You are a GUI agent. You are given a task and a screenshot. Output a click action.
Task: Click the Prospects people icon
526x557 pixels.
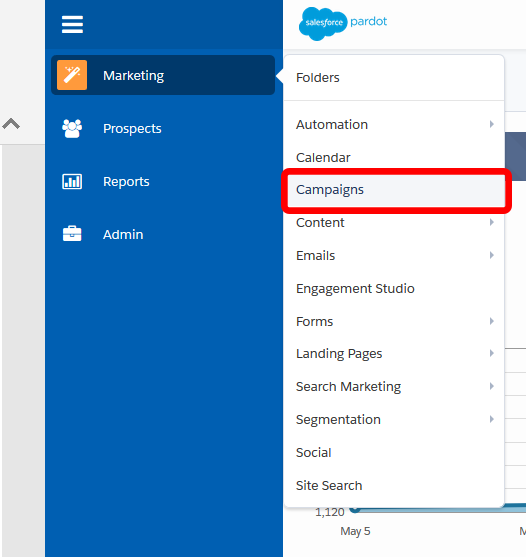(72, 128)
